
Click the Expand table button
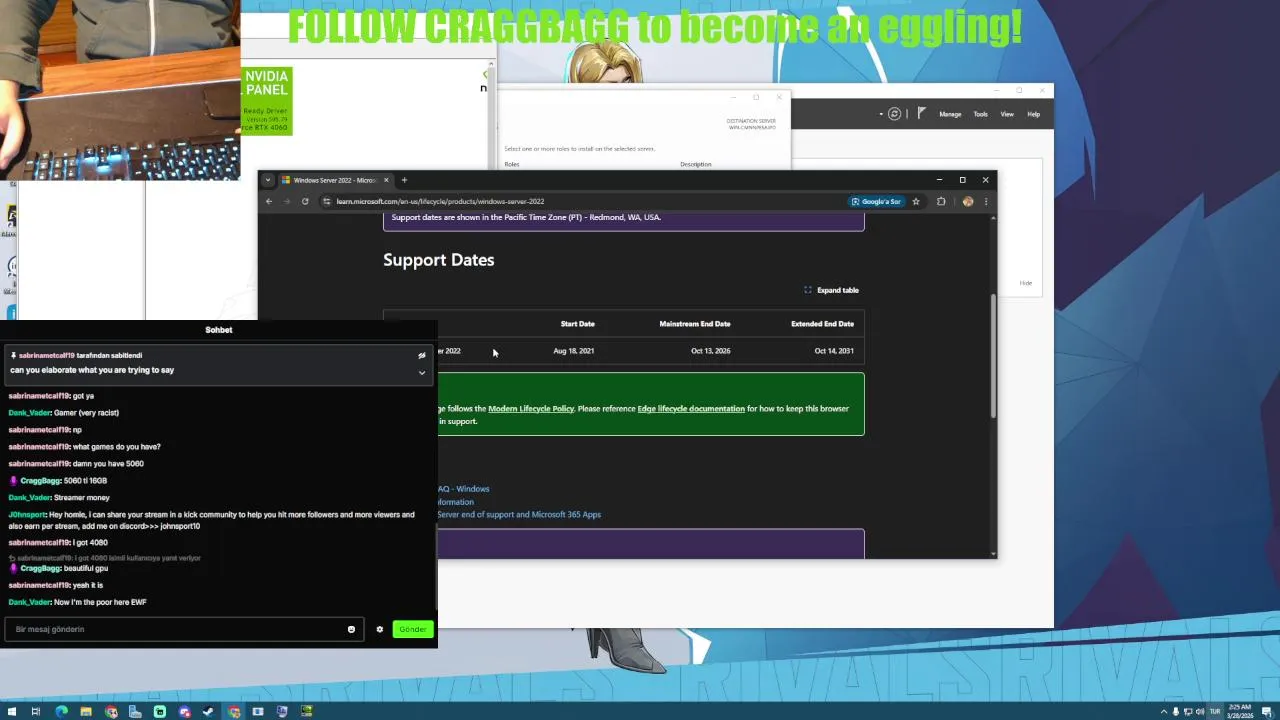(831, 290)
